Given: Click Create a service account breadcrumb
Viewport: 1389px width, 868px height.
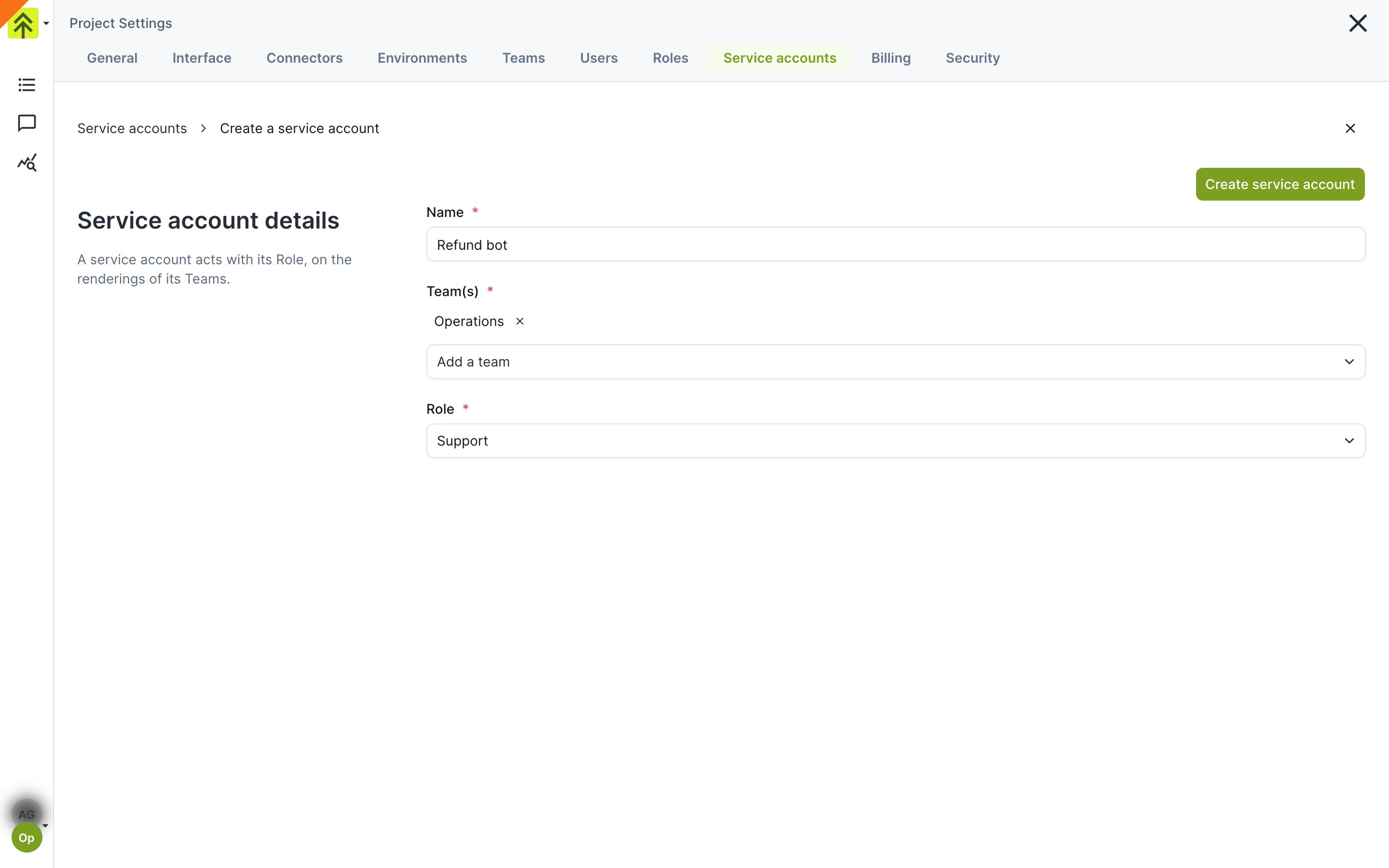Looking at the screenshot, I should (x=300, y=129).
